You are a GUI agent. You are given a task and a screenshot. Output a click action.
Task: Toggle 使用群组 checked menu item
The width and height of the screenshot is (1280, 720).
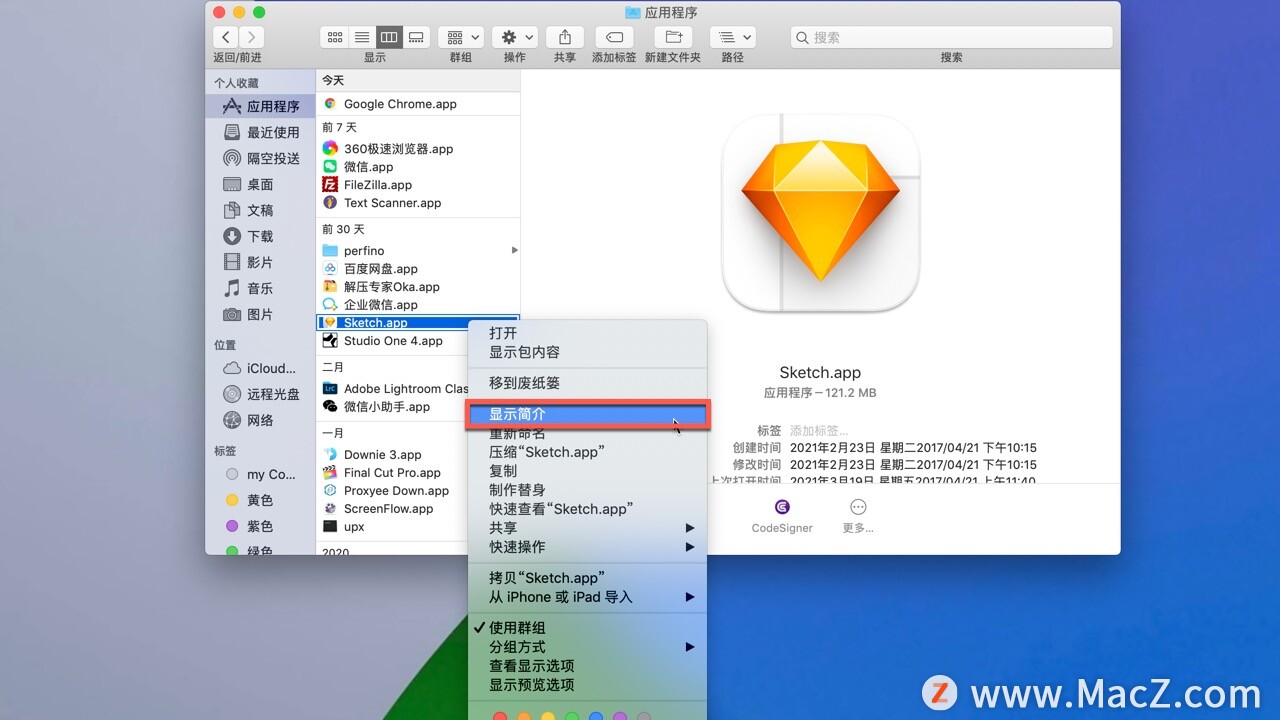(588, 628)
